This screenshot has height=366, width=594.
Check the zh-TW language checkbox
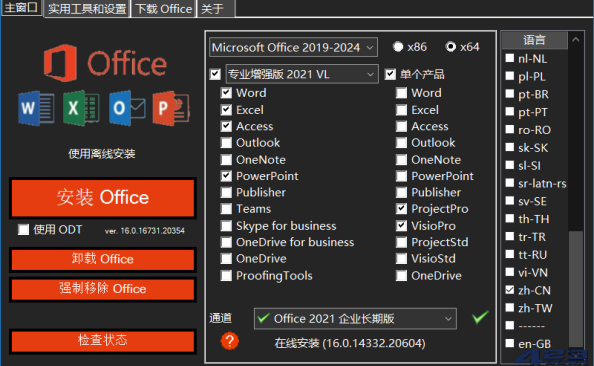[x=510, y=308]
